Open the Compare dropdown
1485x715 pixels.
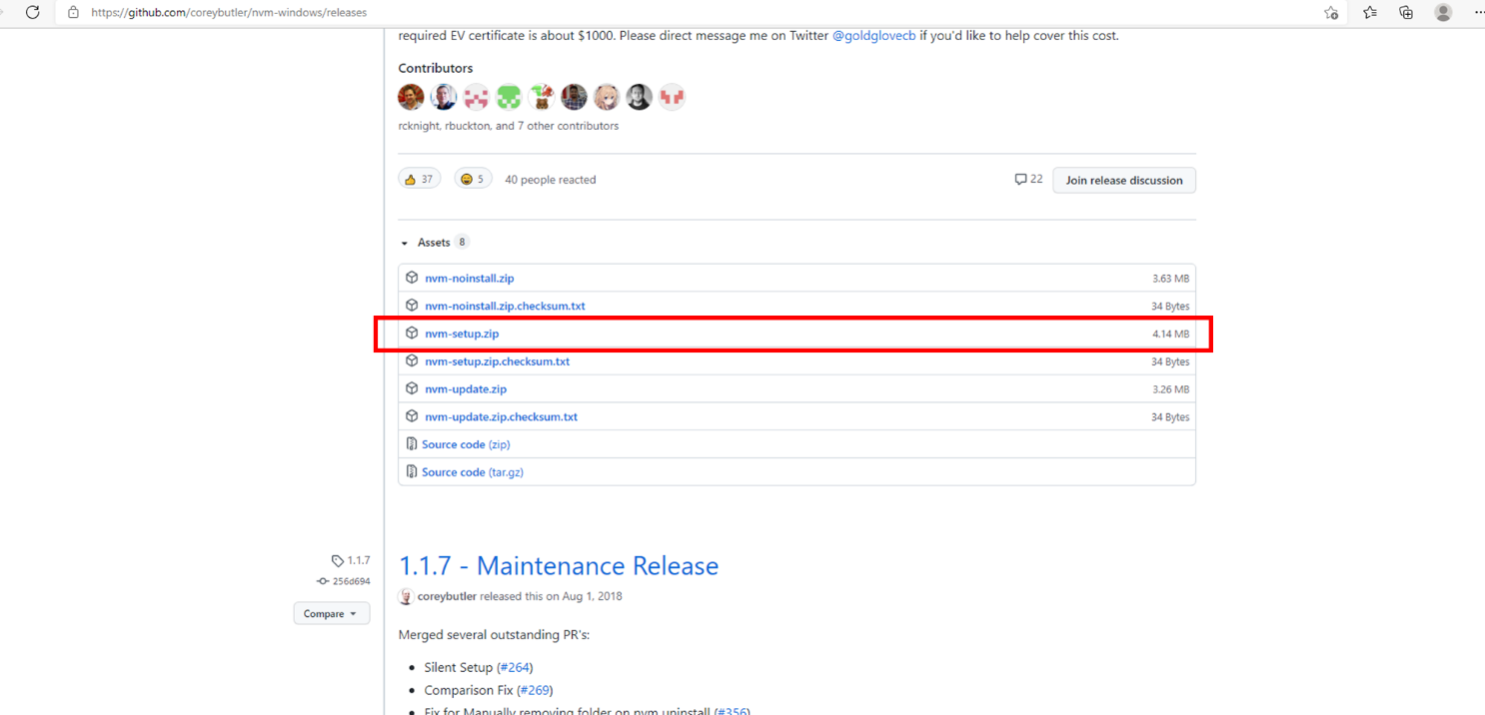(x=331, y=614)
